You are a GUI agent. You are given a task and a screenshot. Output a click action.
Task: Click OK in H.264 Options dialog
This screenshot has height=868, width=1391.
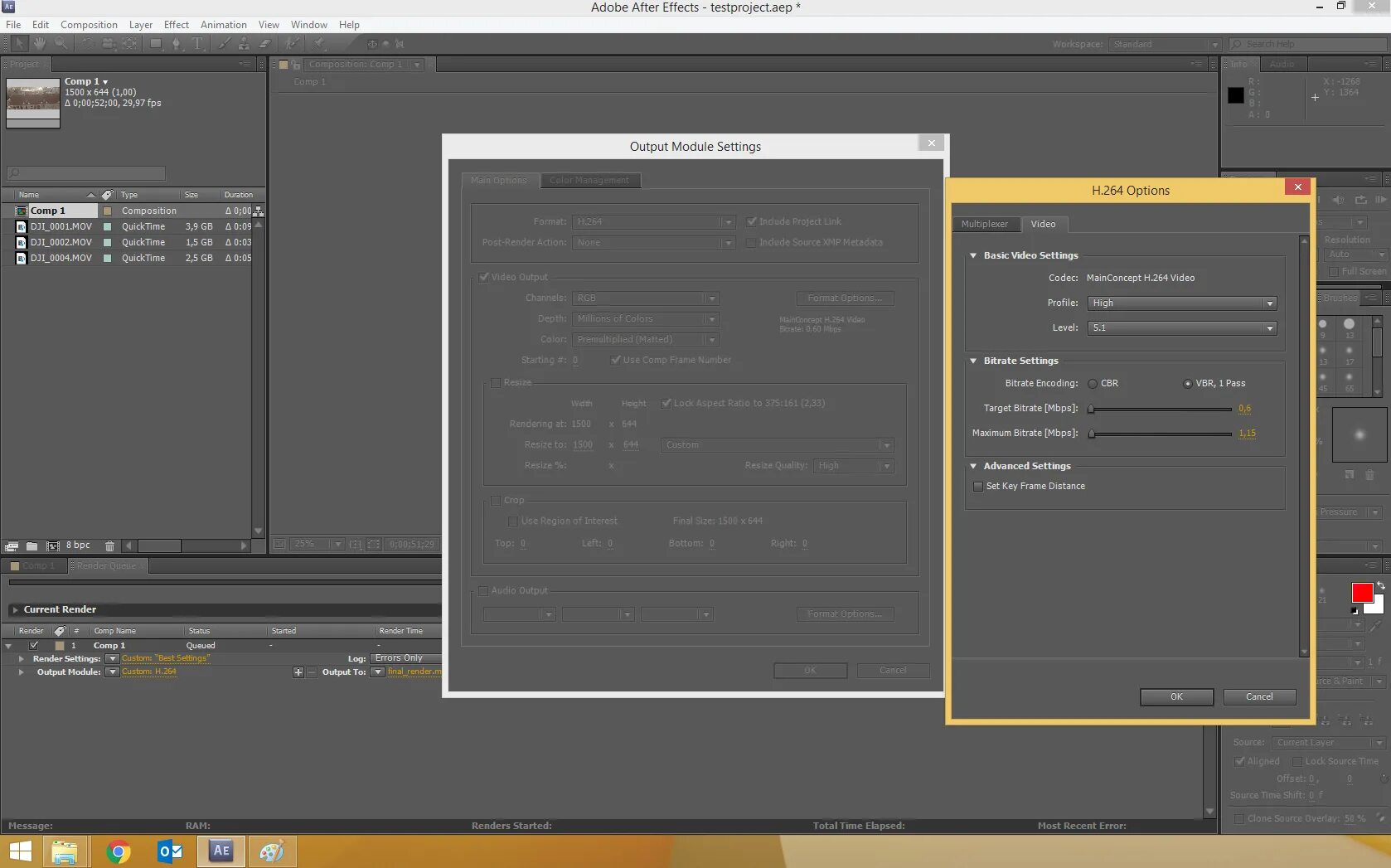1176,697
